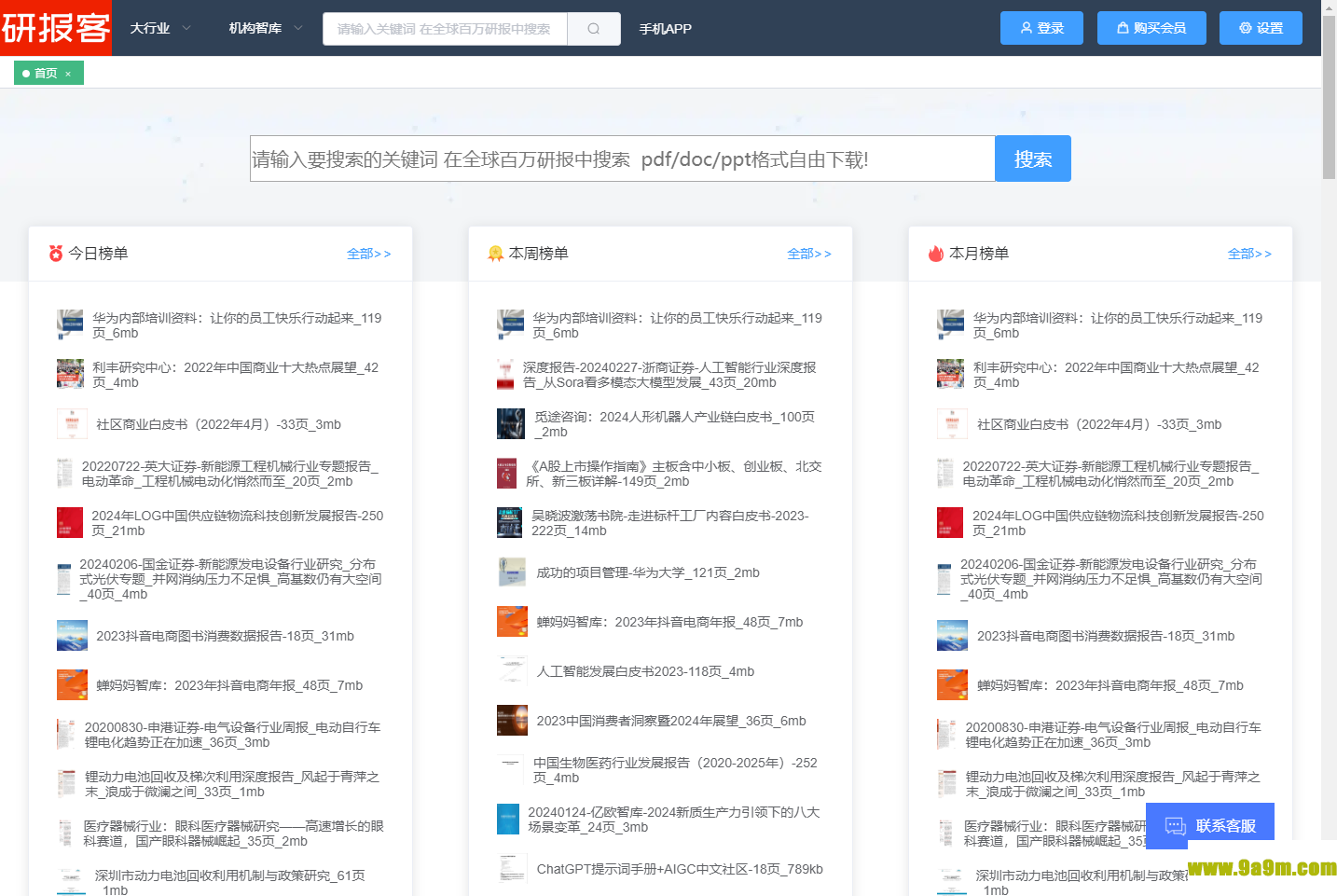This screenshot has height=896, width=1337.
Task: Open 蝉妈妈智库 report link in 本月榜单
Action: 1110,685
